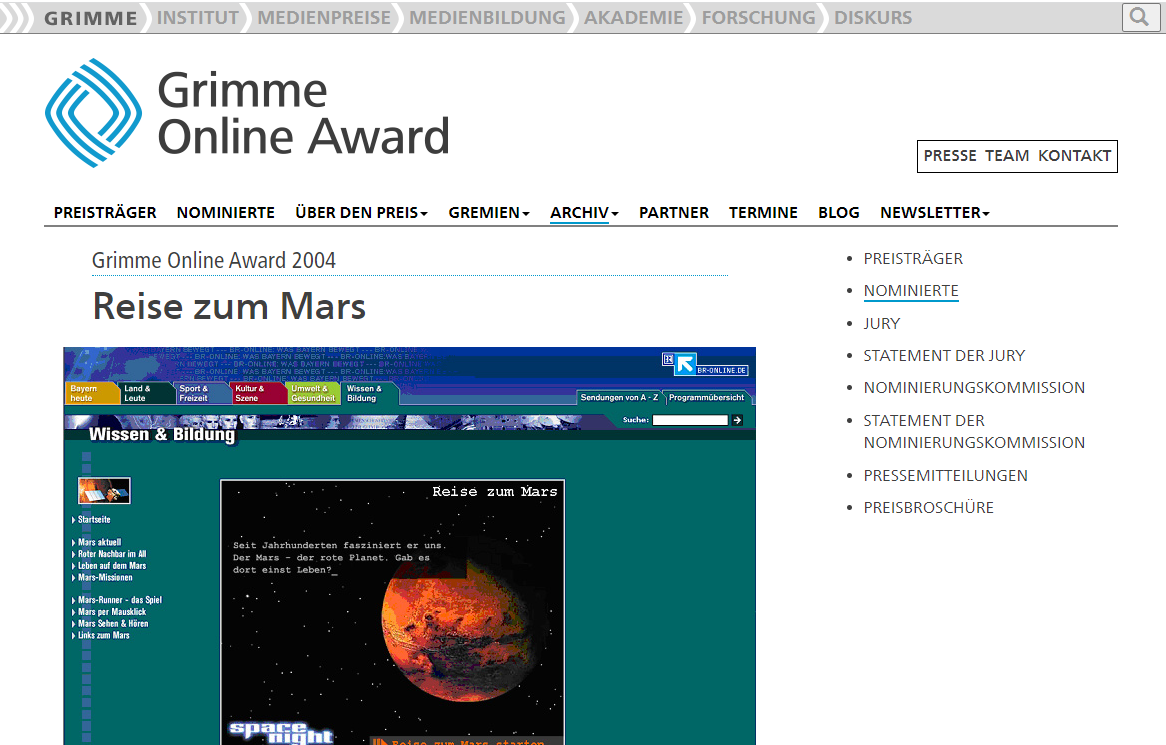Screen dimensions: 1166x745
Task: Click Mars-Runner - das Spiel
Action: 120,600
